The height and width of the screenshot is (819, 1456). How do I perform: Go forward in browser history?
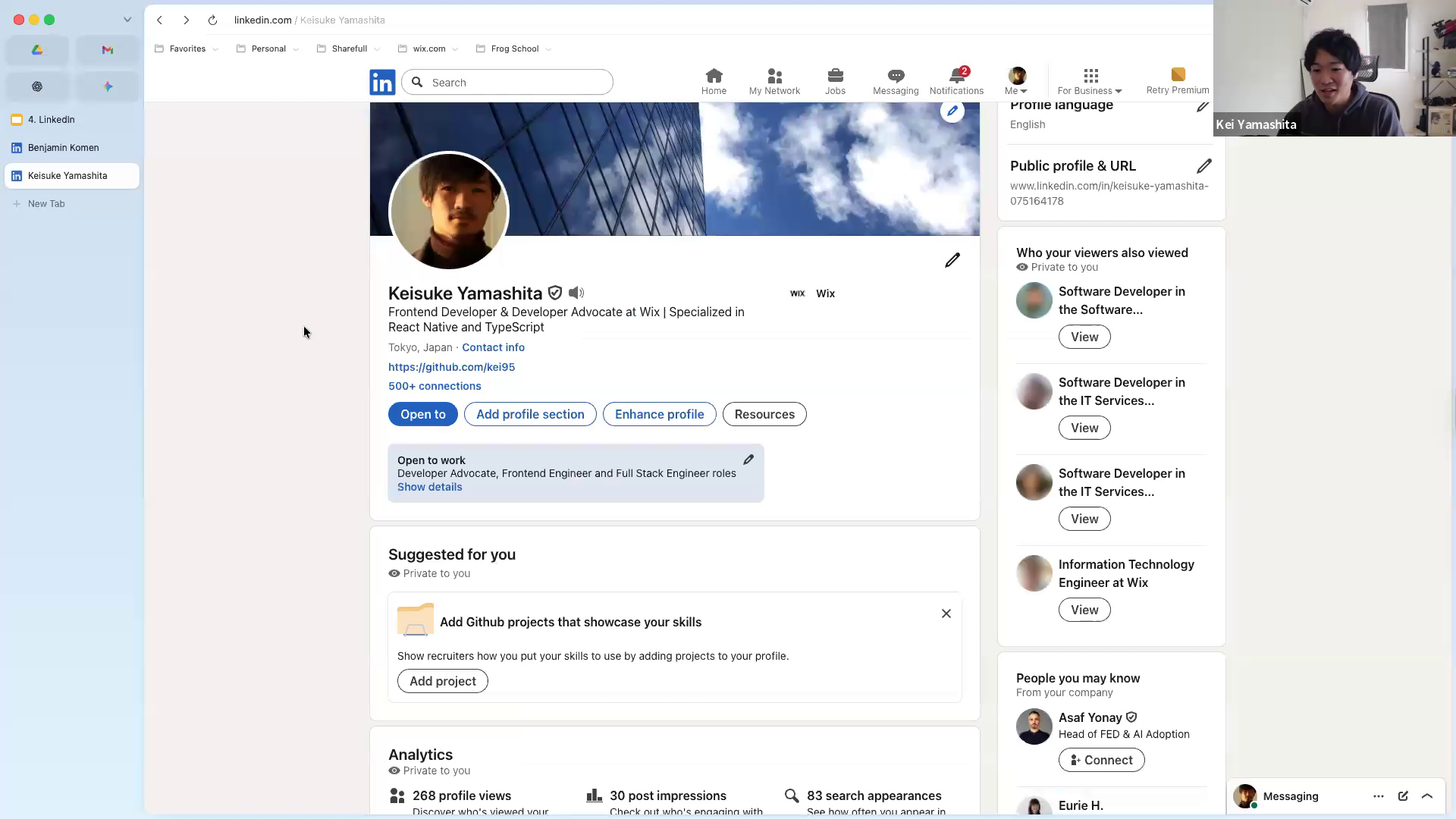(186, 20)
